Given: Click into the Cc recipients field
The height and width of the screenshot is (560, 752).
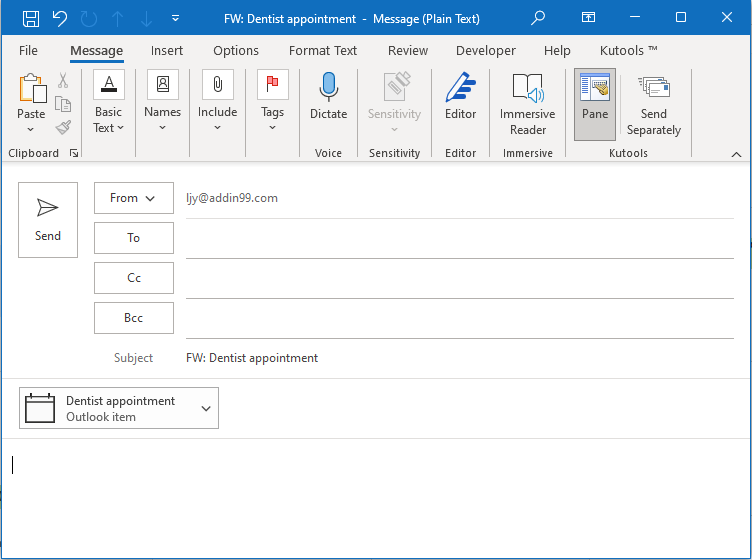Looking at the screenshot, I should click(x=459, y=279).
